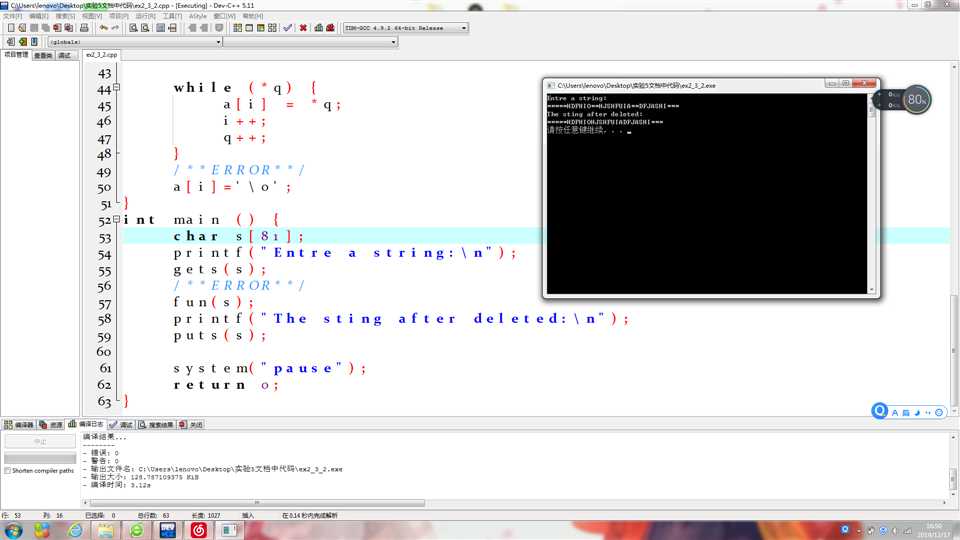The height and width of the screenshot is (540, 960).
Task: Create a new source file via toolbar icon
Action: [10, 28]
